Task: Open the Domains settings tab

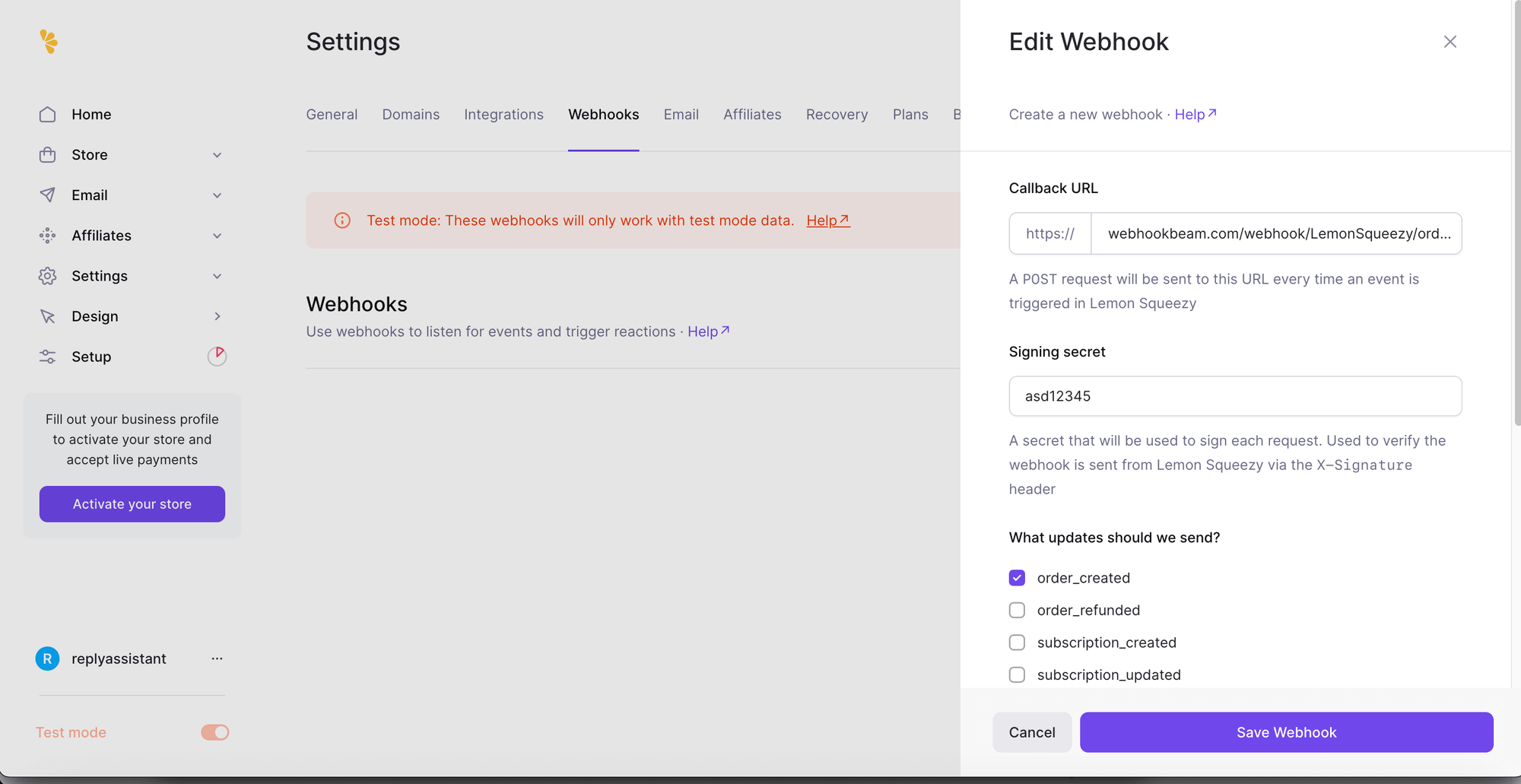Action: click(x=411, y=114)
